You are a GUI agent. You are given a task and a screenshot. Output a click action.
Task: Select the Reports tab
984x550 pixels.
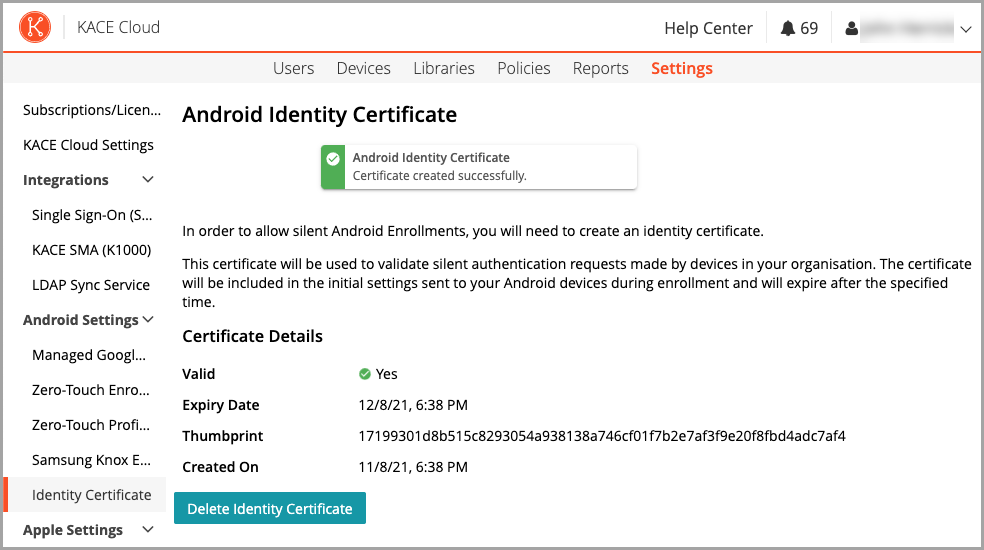(x=600, y=68)
